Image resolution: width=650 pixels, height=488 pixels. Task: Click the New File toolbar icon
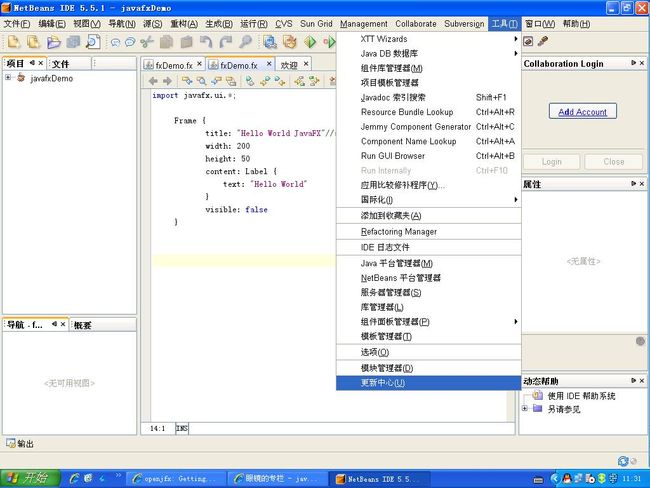[x=14, y=41]
